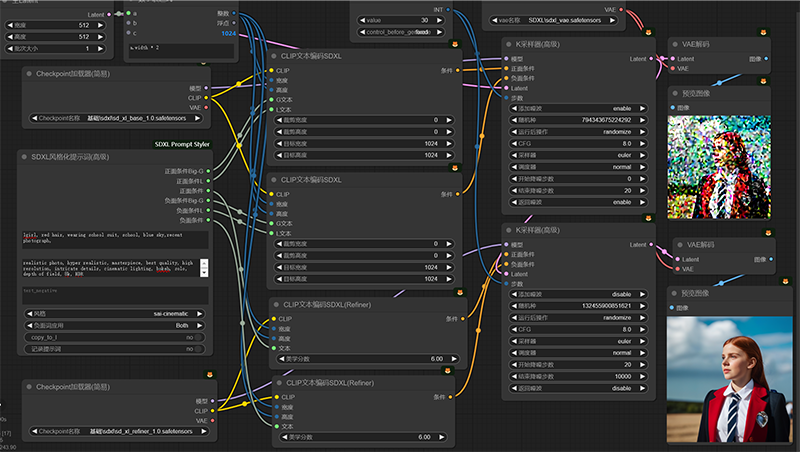Viewport: 800px width, 452px height.
Task: Click the 高度 512 field in the Latent node
Action: click(x=55, y=37)
